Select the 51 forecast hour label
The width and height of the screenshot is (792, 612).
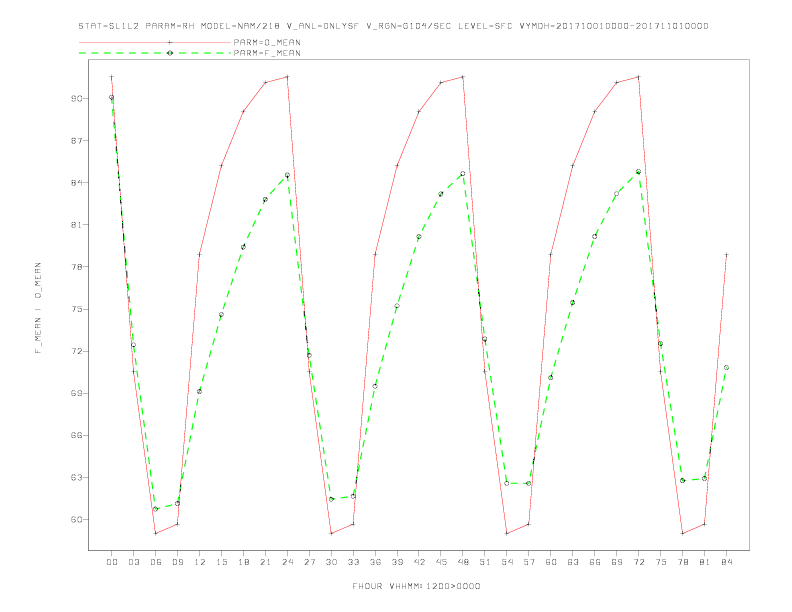click(485, 562)
